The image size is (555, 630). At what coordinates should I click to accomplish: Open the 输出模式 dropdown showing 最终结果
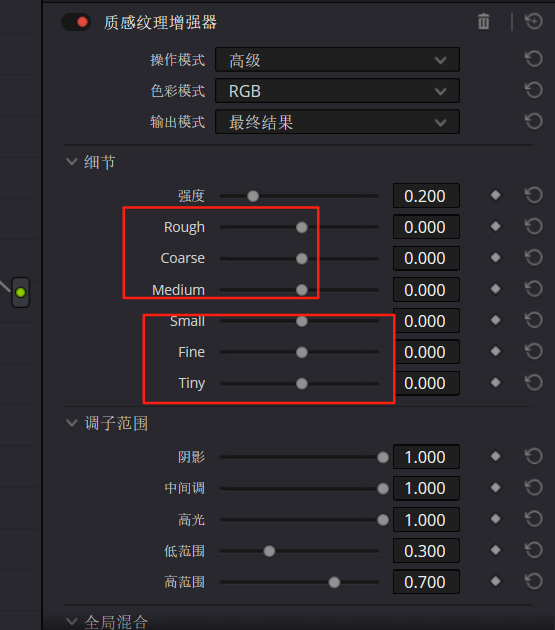coord(337,122)
